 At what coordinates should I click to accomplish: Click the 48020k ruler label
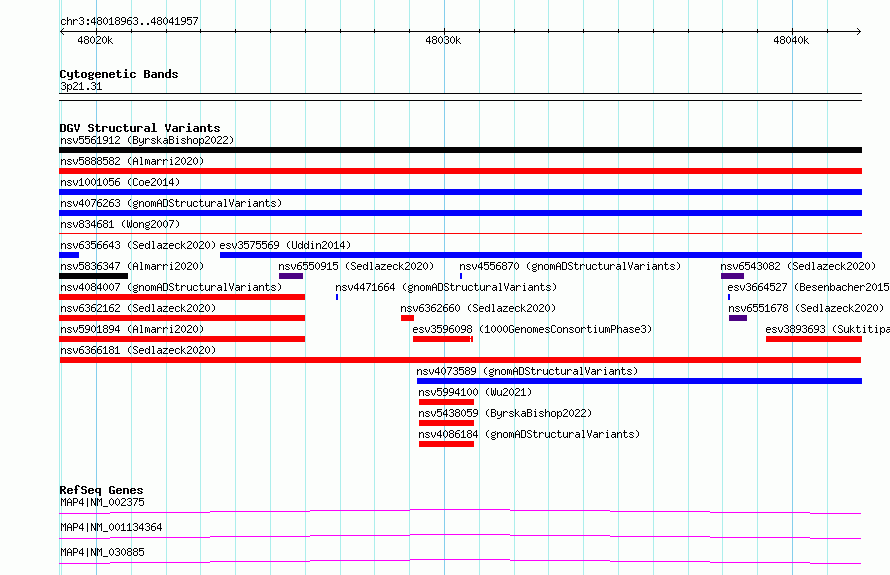95,40
